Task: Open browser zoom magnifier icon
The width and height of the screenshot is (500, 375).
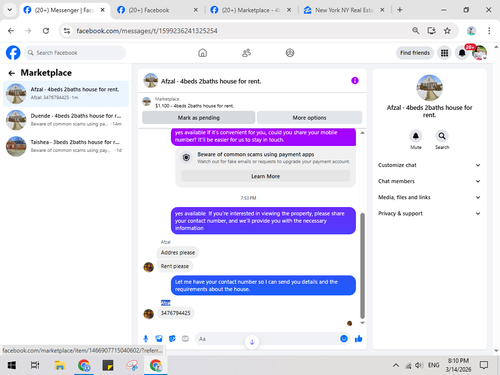Action: coord(416,31)
